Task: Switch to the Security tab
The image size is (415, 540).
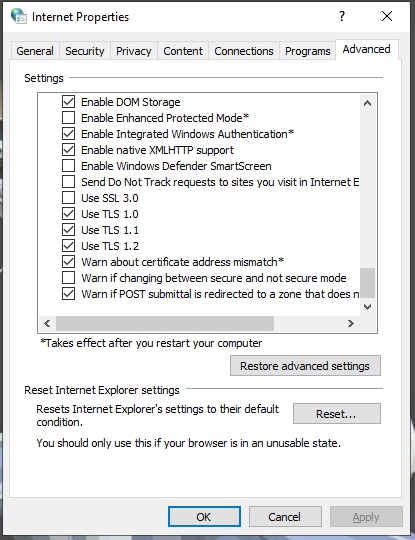Action: click(x=85, y=51)
